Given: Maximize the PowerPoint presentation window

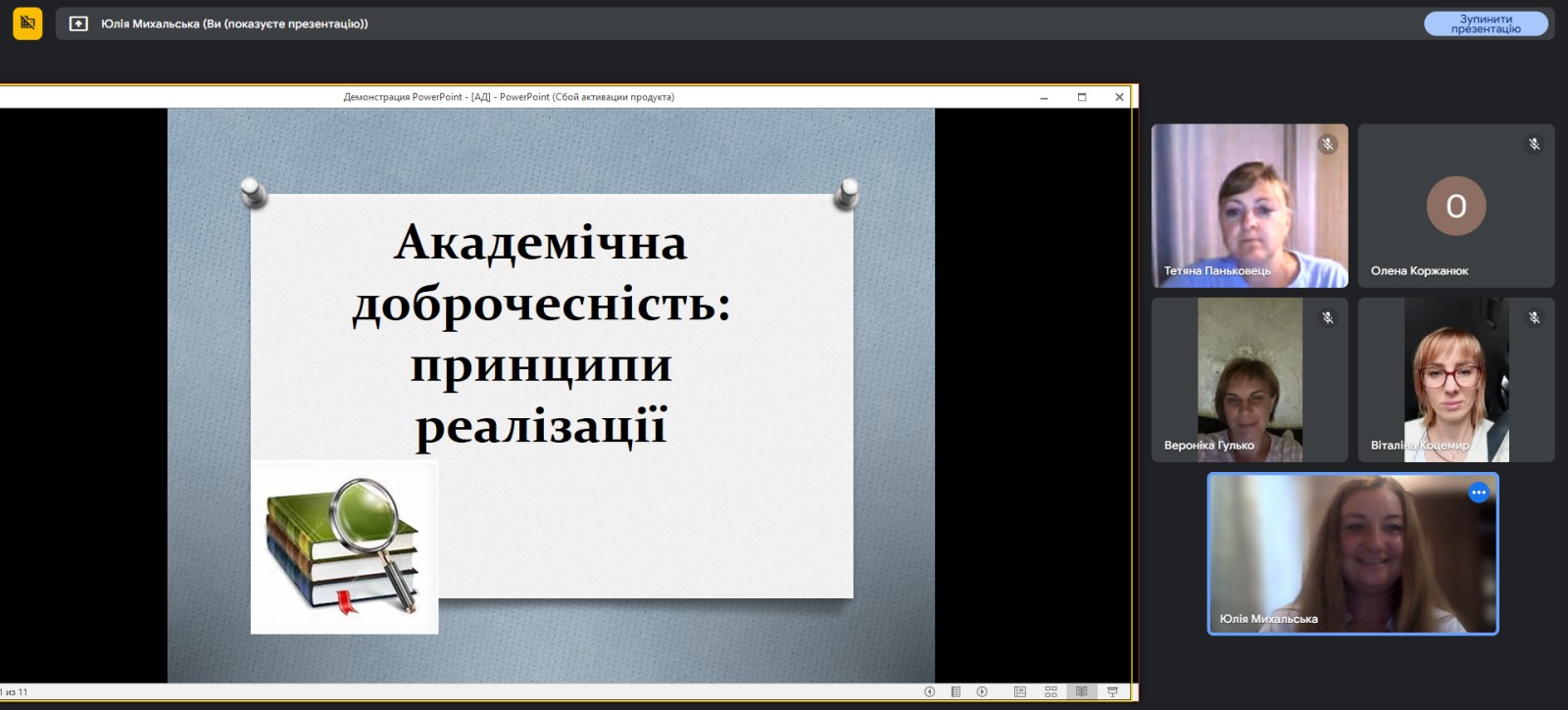Looking at the screenshot, I should 1082,97.
